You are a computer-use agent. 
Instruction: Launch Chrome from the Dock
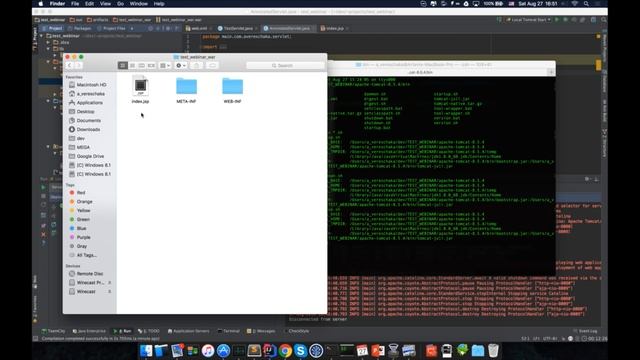pyautogui.click(x=285, y=351)
